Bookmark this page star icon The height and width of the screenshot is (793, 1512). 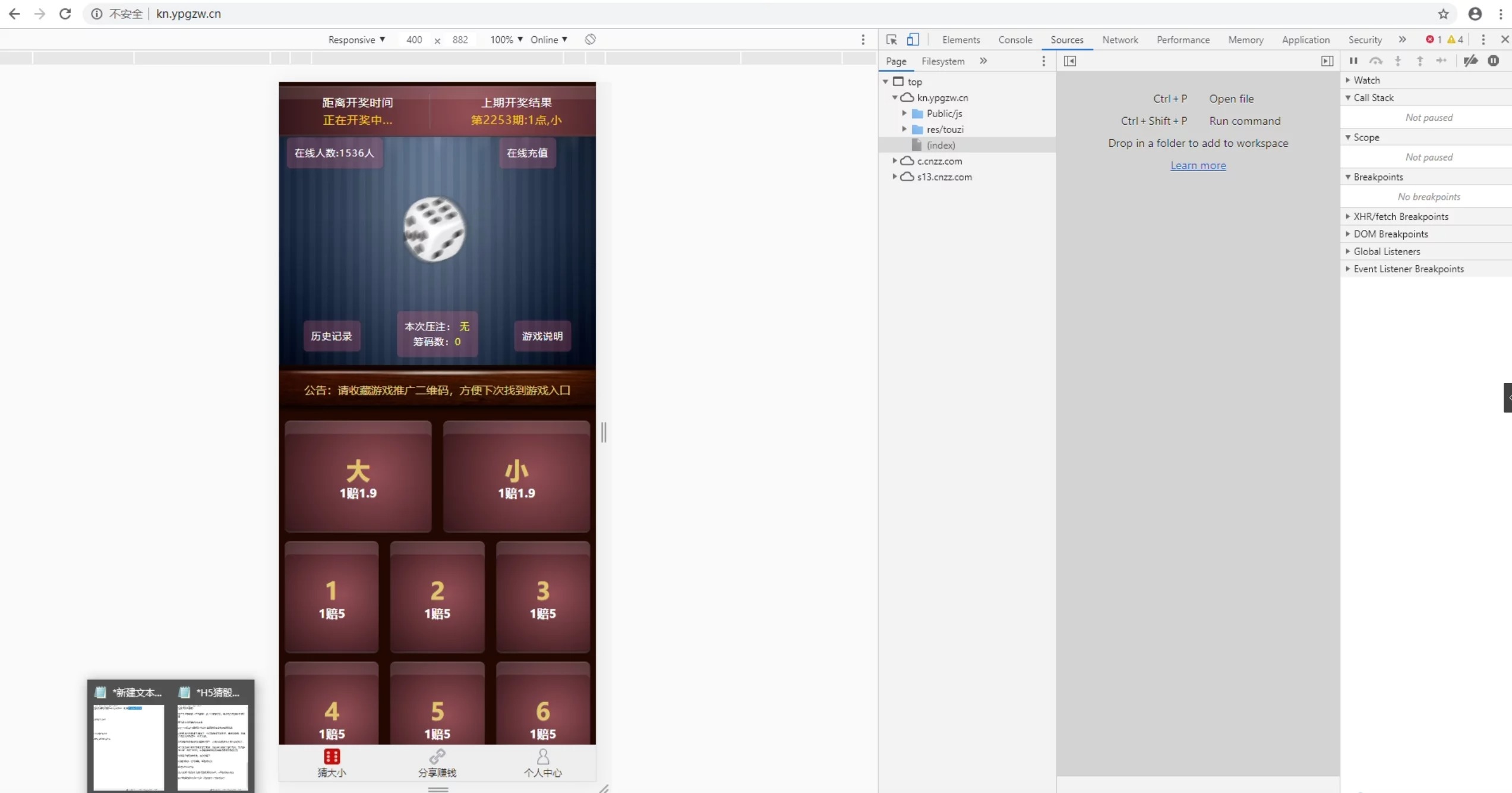[1443, 14]
